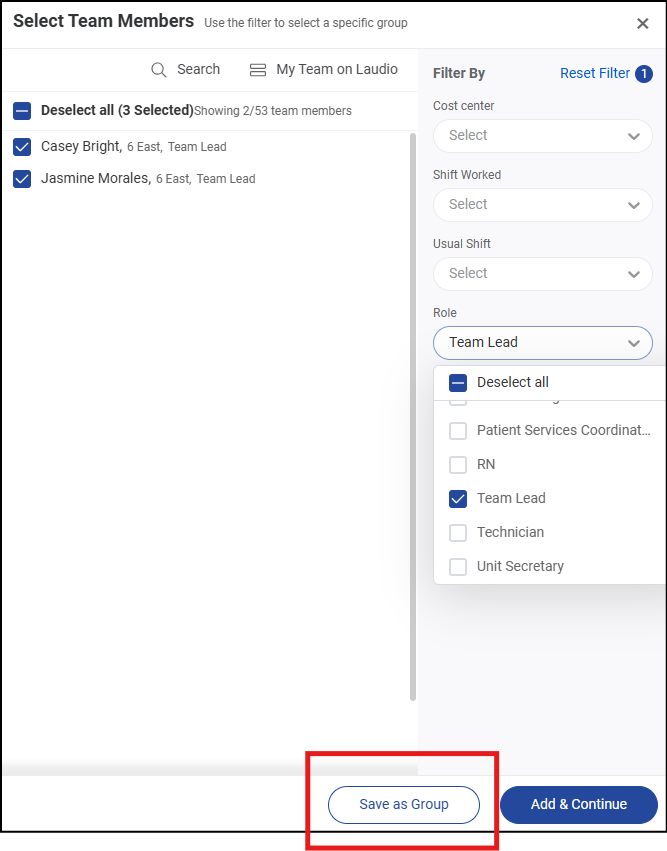Click the Role dropdown chevron arrow
667x851 pixels.
(633, 343)
